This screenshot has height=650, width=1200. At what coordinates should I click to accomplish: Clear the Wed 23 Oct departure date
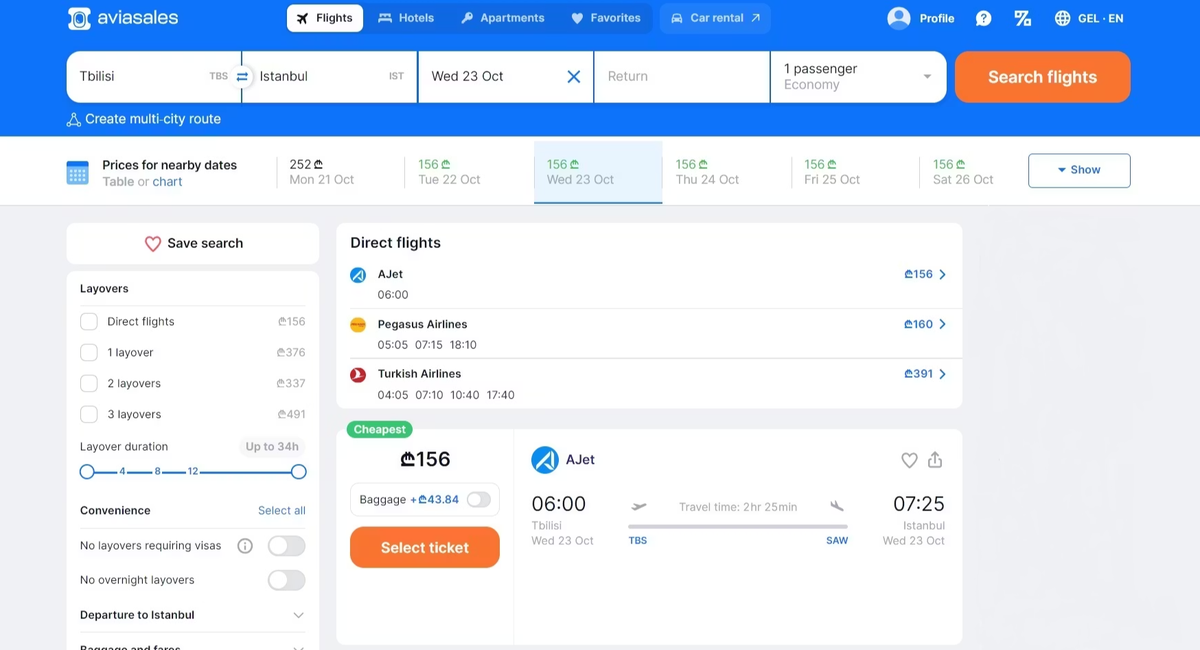pos(574,76)
